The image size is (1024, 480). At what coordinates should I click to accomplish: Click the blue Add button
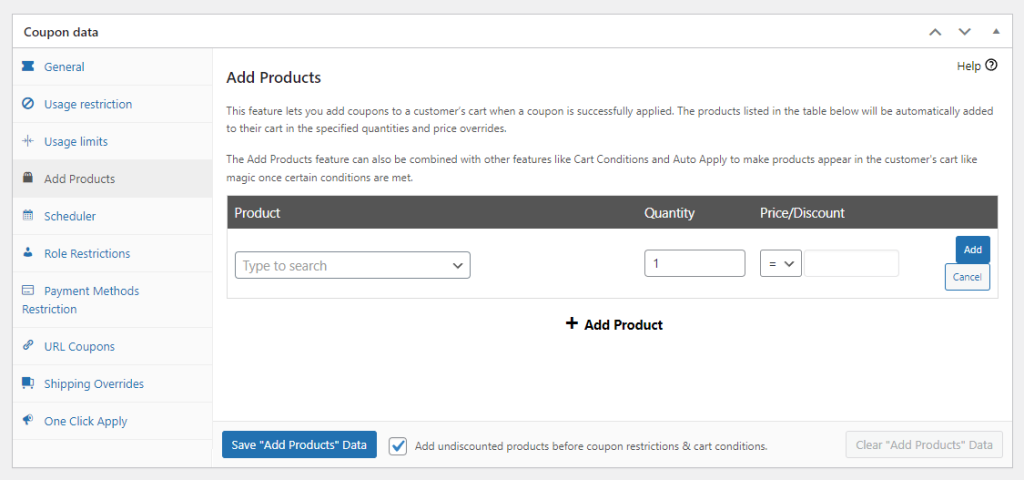point(972,249)
